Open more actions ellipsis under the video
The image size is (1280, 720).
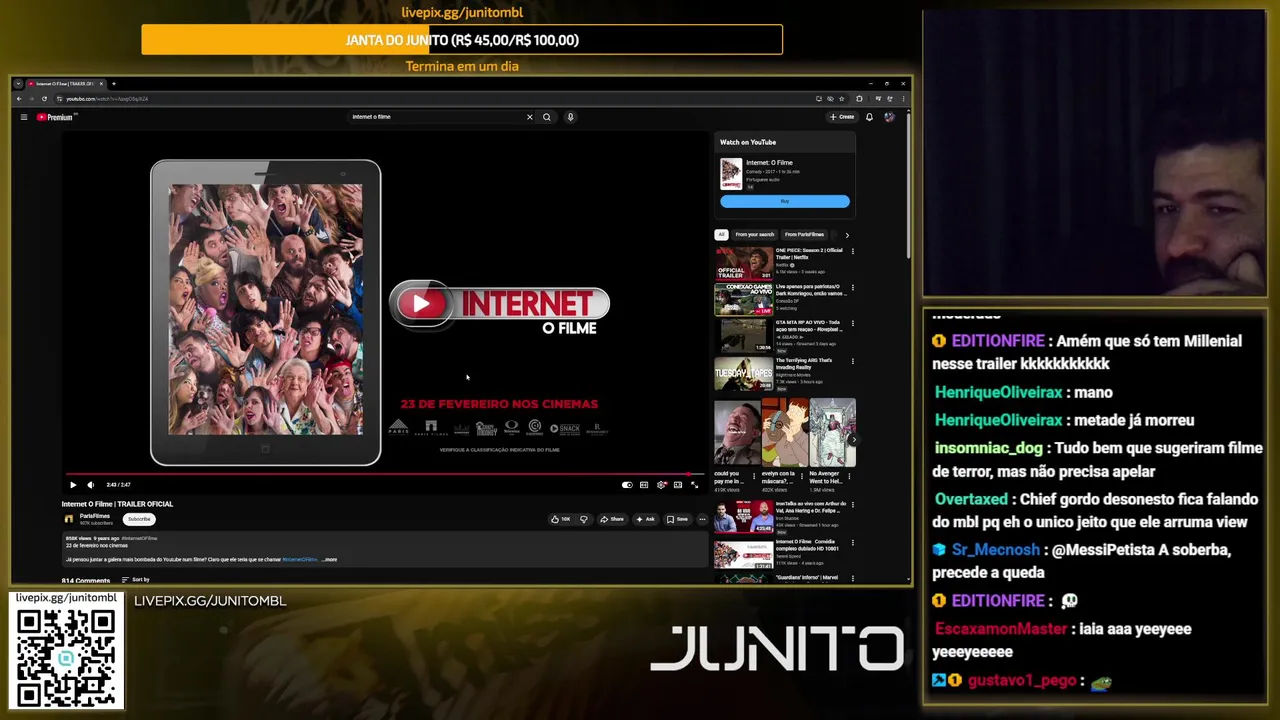(702, 519)
